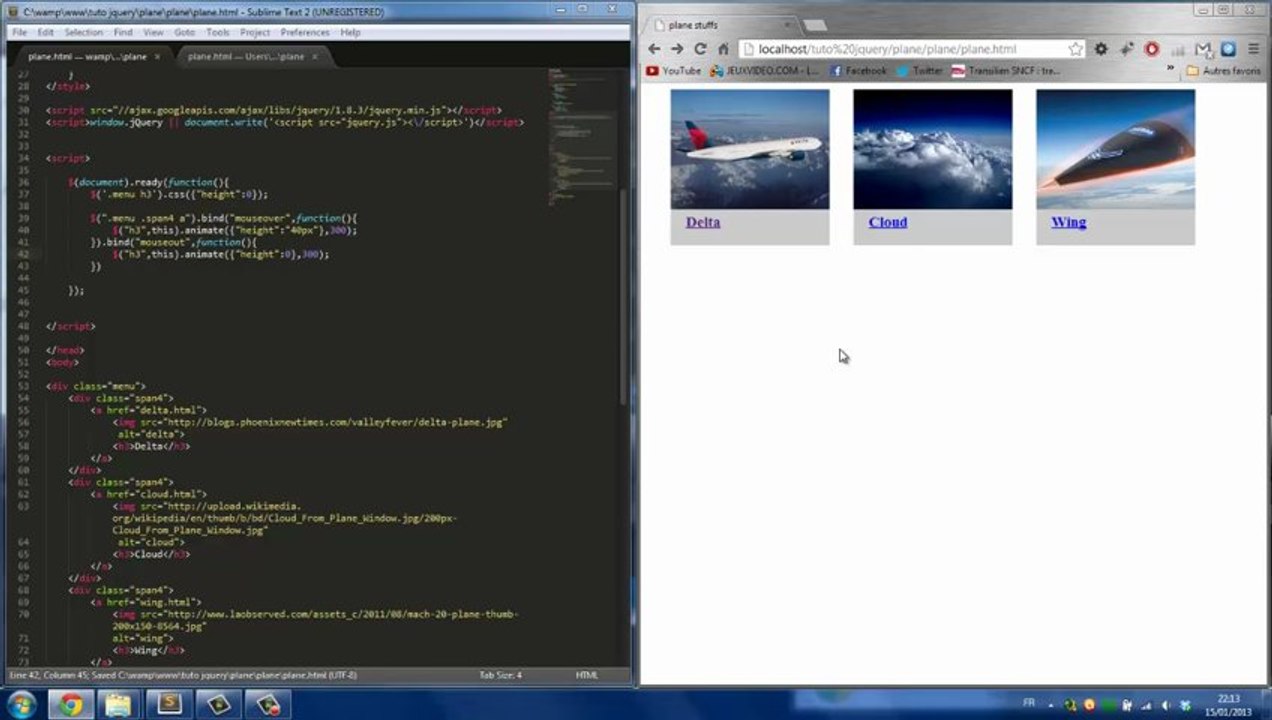Open a new Chrome tab
This screenshot has height=720, width=1272.
[815, 25]
